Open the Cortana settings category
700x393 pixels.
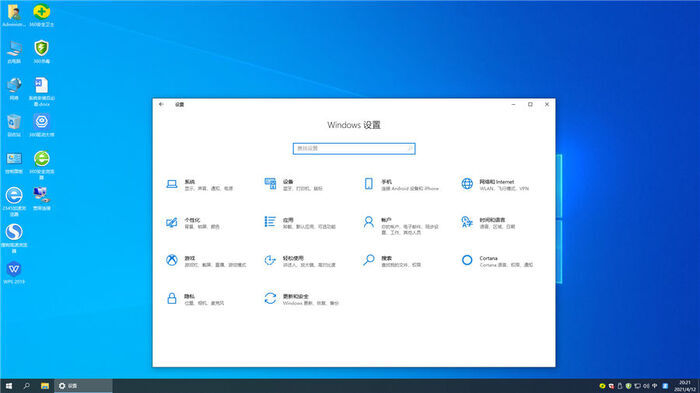click(497, 261)
